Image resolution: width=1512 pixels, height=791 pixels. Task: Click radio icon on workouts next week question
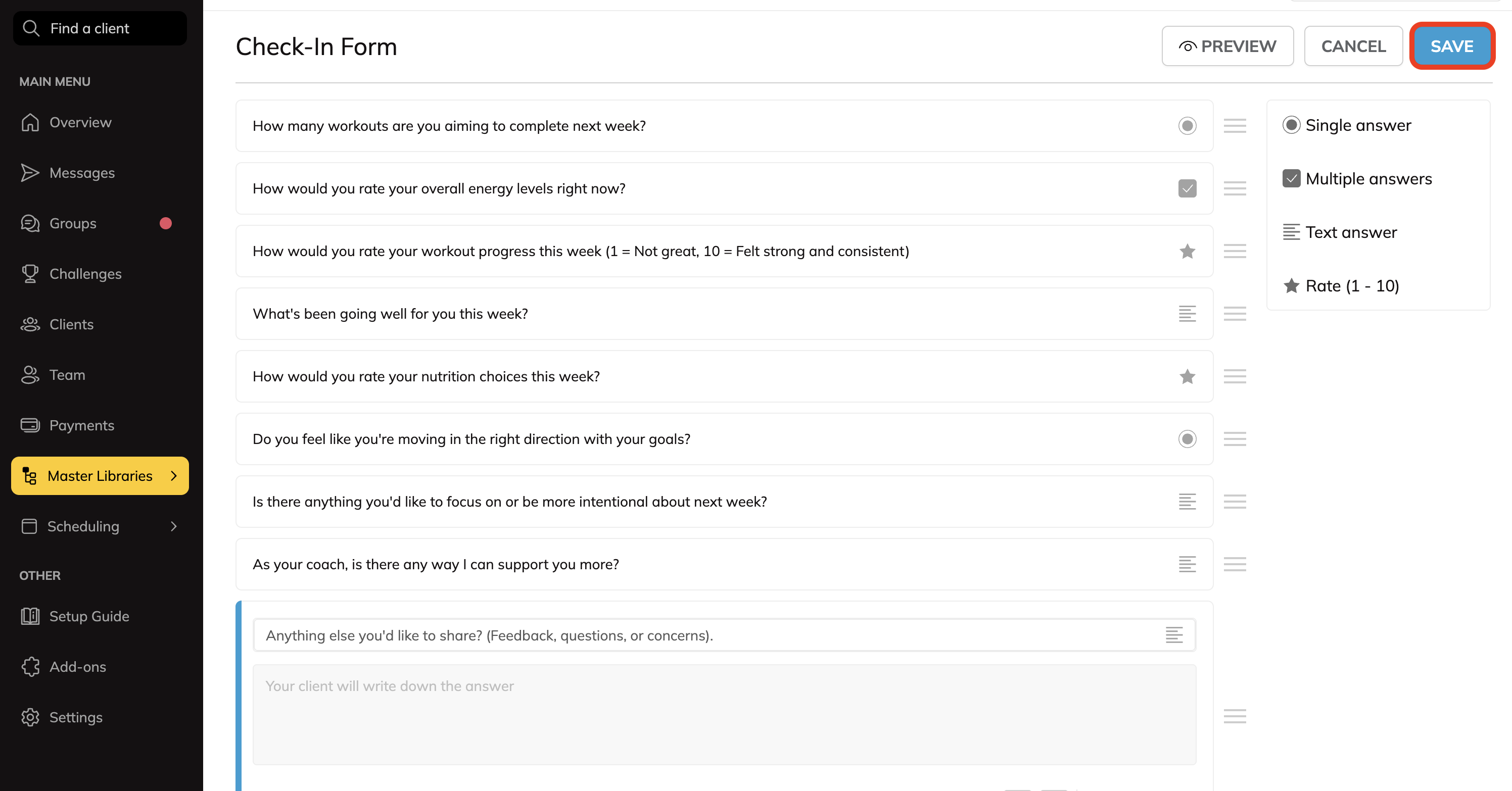[x=1187, y=126]
